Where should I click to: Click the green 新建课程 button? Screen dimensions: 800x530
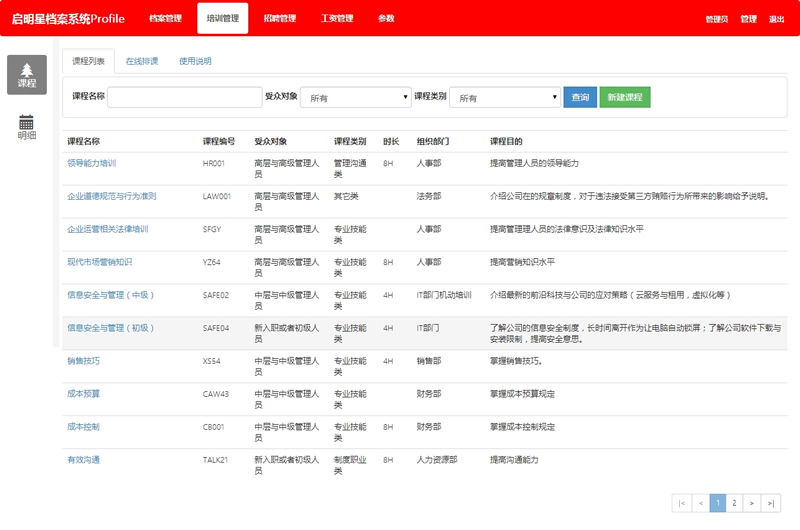(x=625, y=97)
